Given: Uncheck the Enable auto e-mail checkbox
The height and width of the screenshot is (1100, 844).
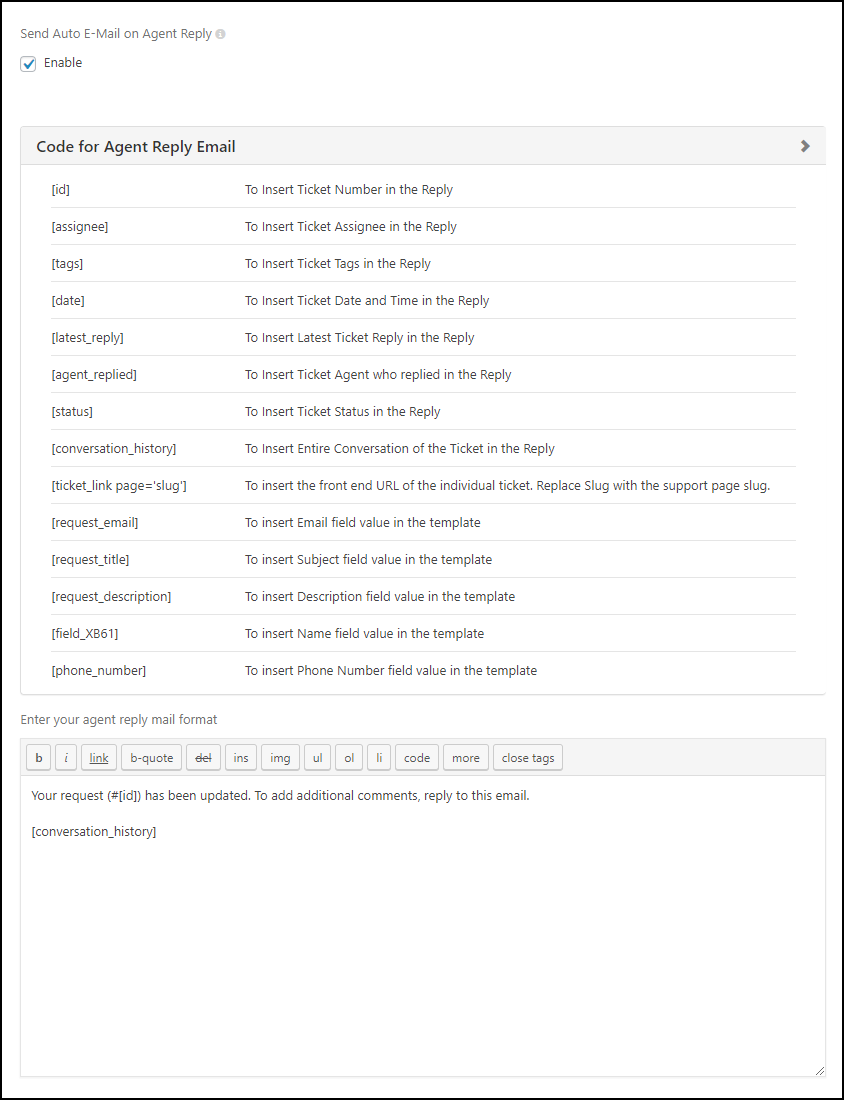Looking at the screenshot, I should (x=29, y=64).
